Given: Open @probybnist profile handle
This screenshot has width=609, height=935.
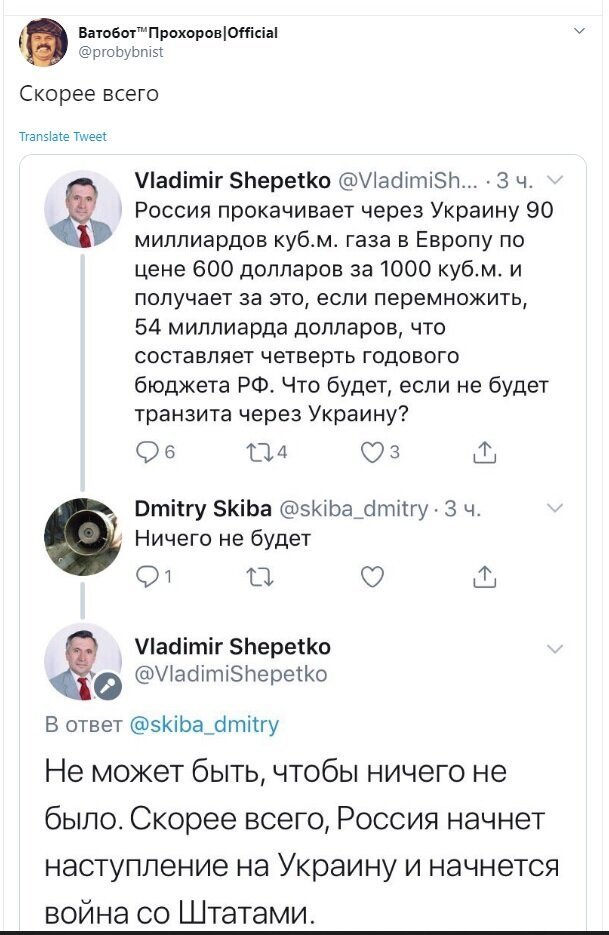Looking at the screenshot, I should pos(121,52).
